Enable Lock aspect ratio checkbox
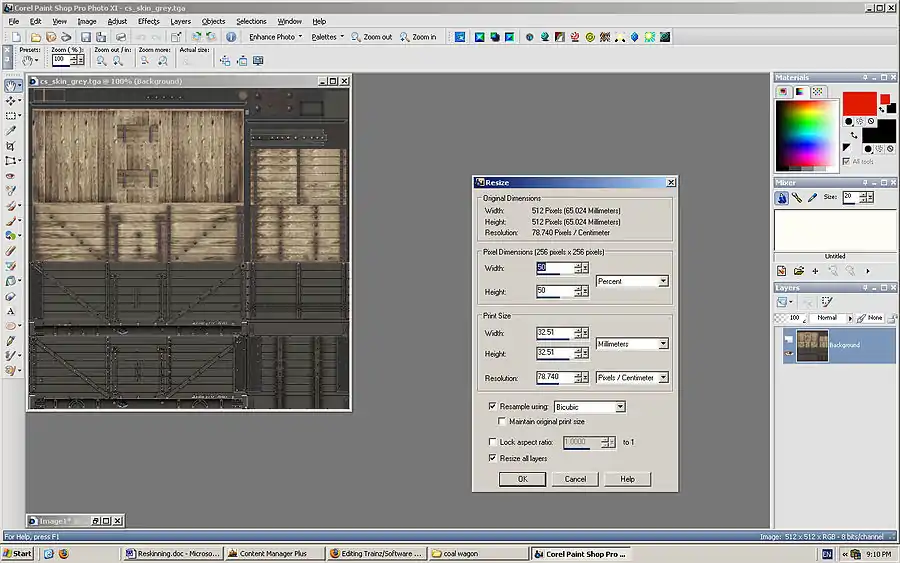 click(x=492, y=442)
